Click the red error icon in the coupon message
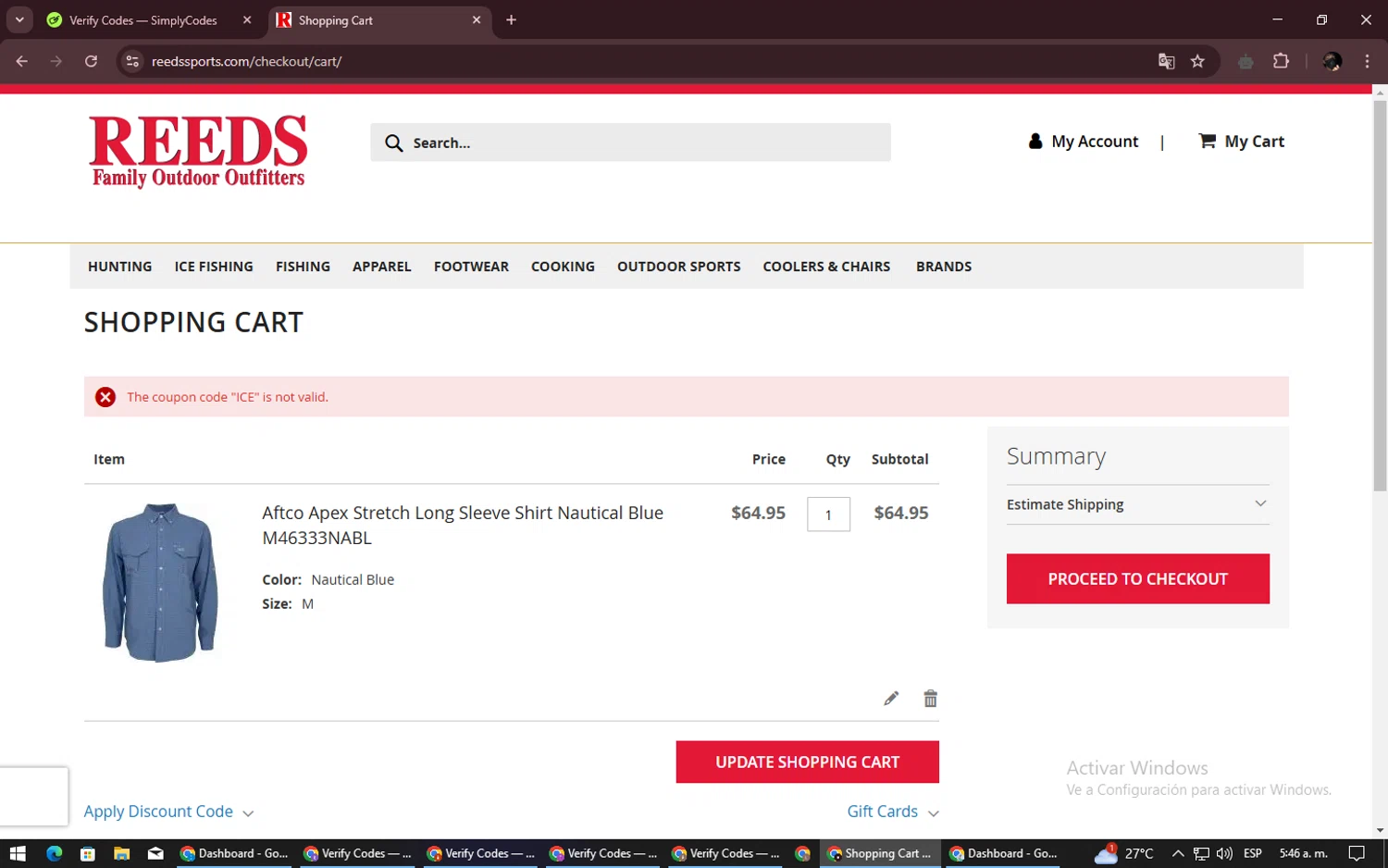This screenshot has width=1388, height=868. click(105, 397)
